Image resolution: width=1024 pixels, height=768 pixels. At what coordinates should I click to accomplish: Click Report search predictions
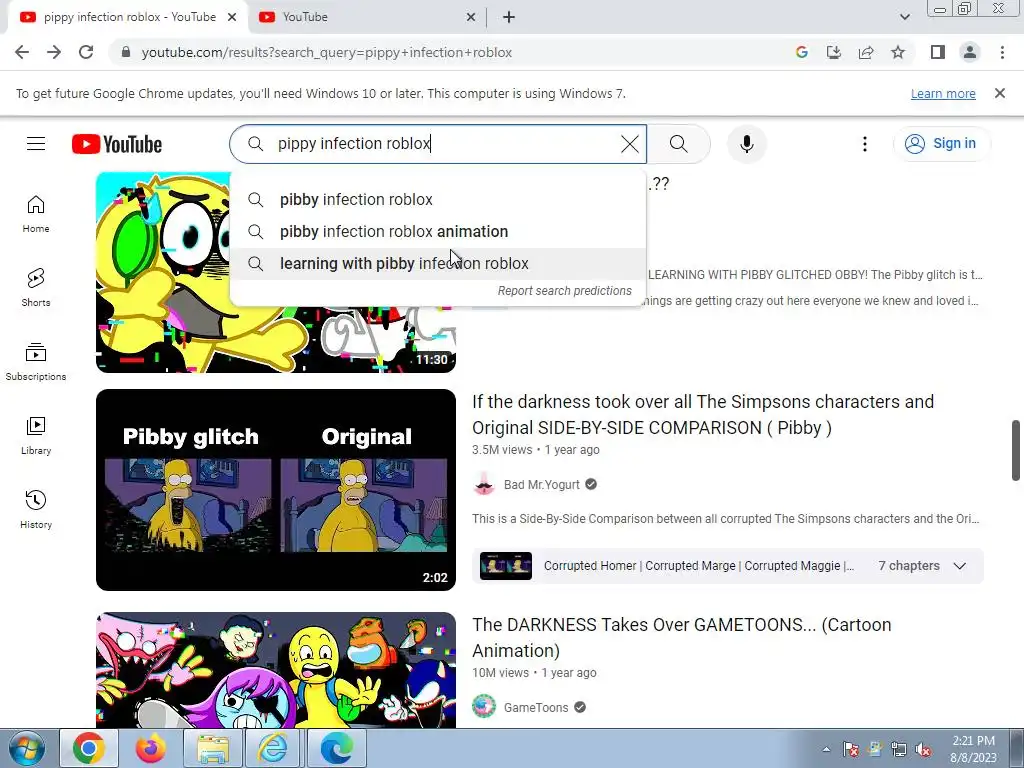click(564, 291)
